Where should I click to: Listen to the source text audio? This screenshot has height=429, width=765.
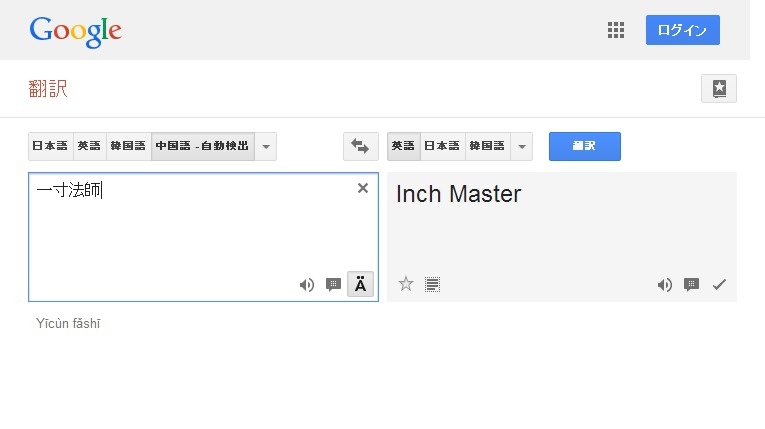pyautogui.click(x=307, y=284)
